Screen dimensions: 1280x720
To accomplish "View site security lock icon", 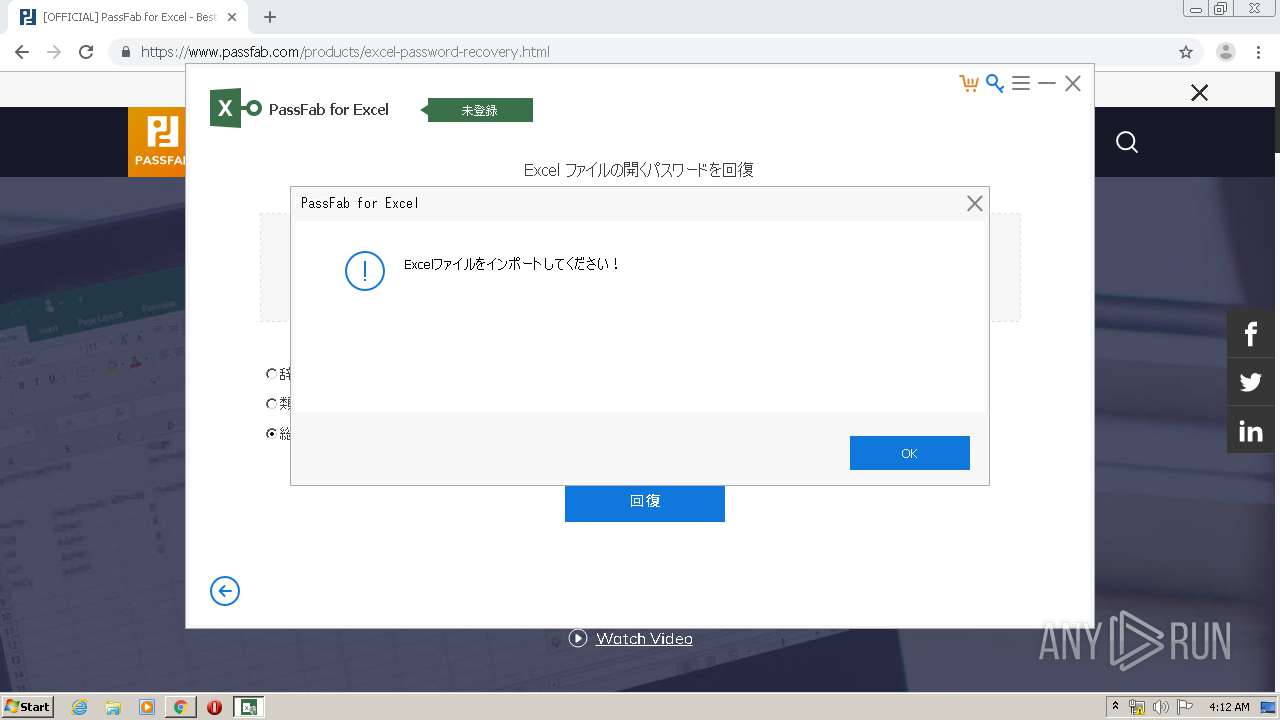I will click(x=126, y=52).
